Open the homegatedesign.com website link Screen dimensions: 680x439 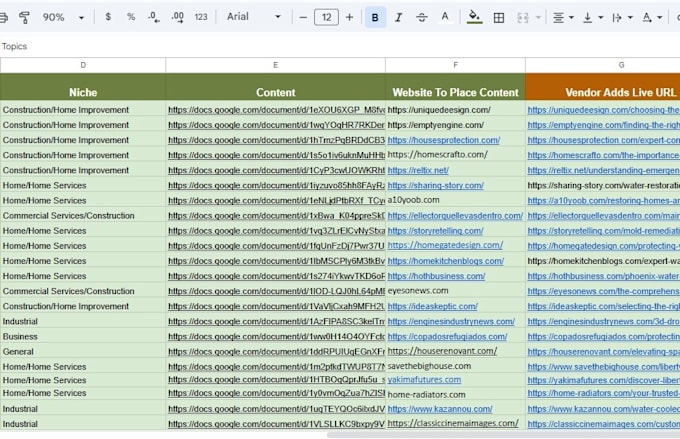click(445, 245)
